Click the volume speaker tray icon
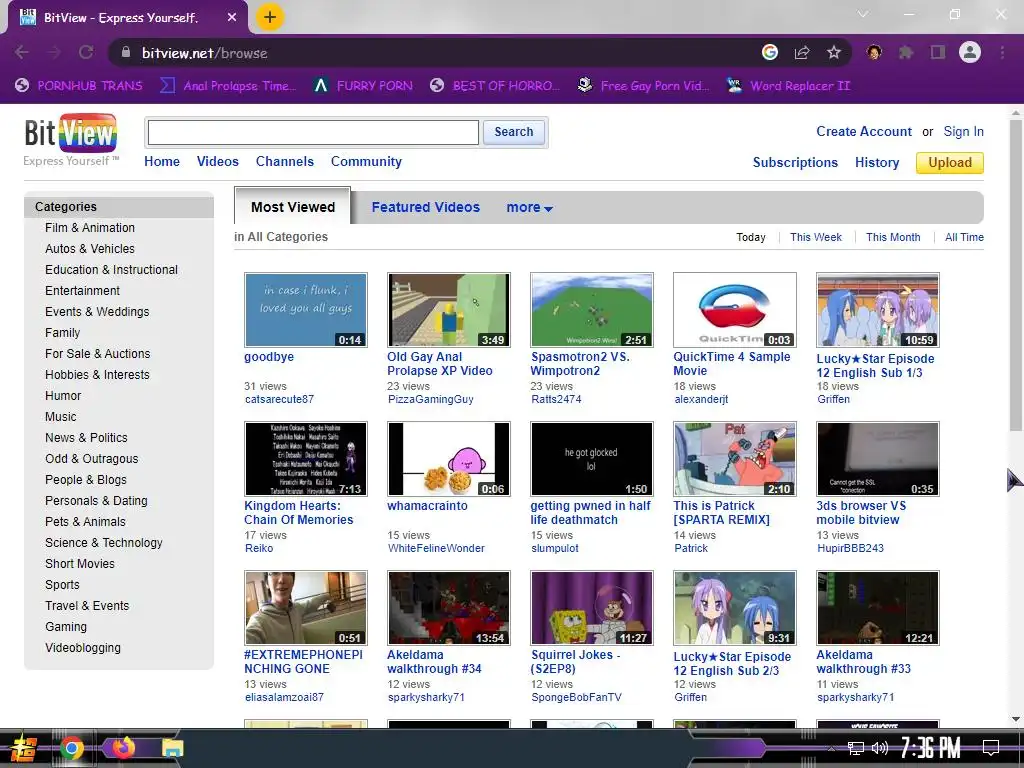1024x768 pixels. 879,748
